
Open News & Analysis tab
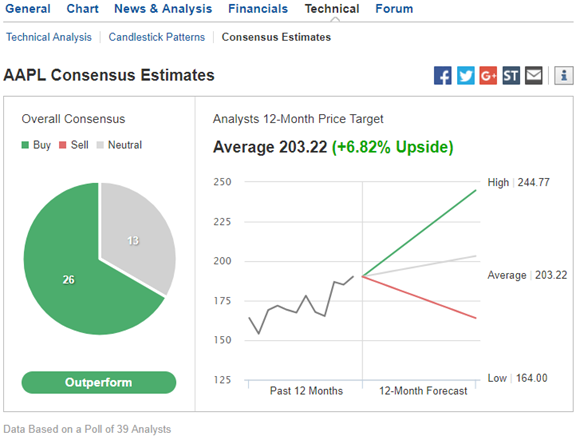pyautogui.click(x=163, y=8)
